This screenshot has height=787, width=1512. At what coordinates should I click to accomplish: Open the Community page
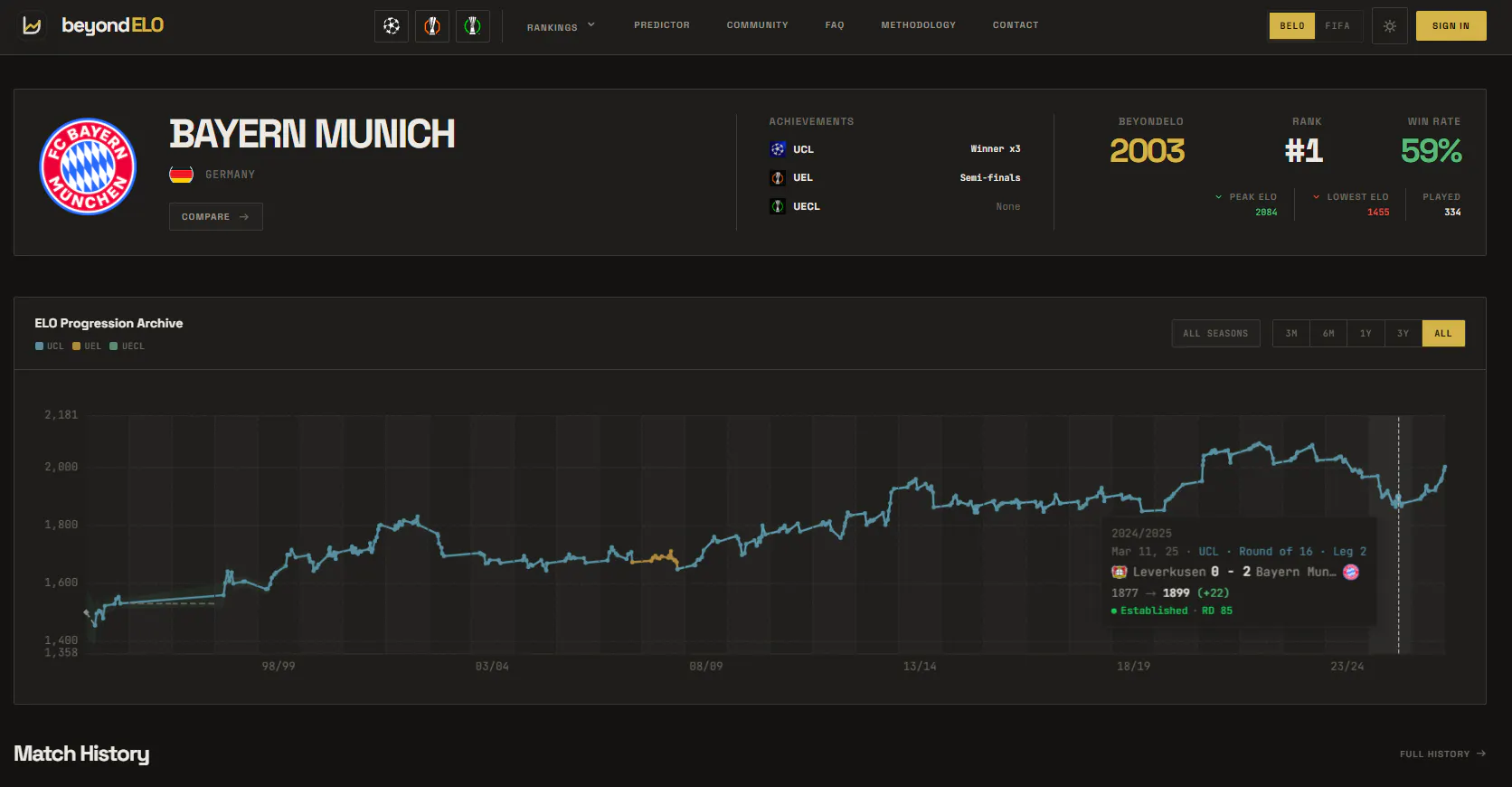(758, 25)
